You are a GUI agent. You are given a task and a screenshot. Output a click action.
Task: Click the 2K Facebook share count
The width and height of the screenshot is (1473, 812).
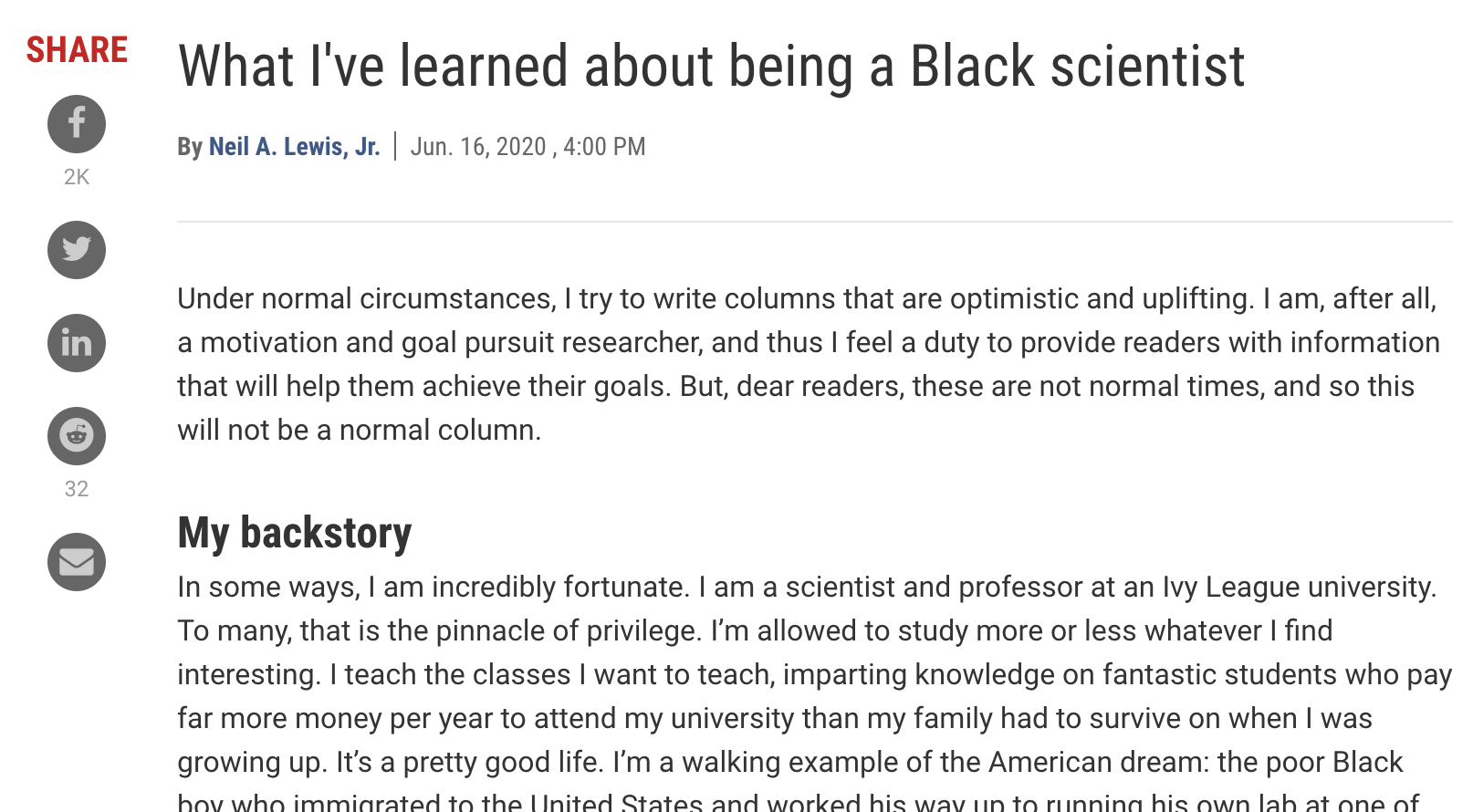pyautogui.click(x=77, y=177)
